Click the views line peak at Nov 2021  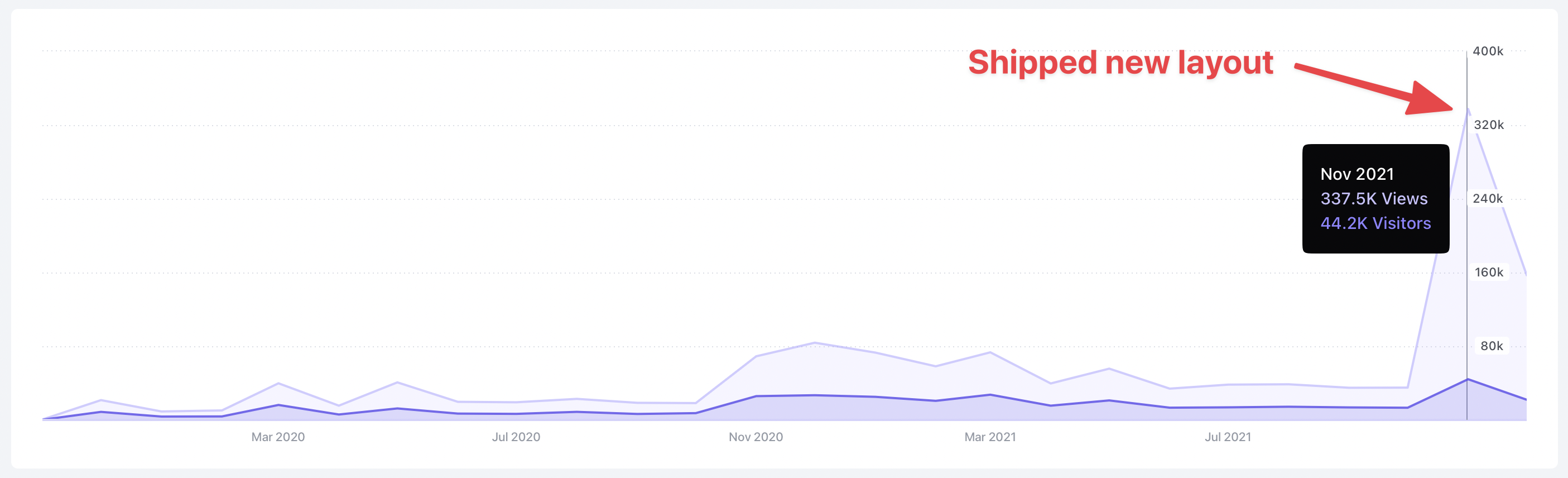point(1468,109)
